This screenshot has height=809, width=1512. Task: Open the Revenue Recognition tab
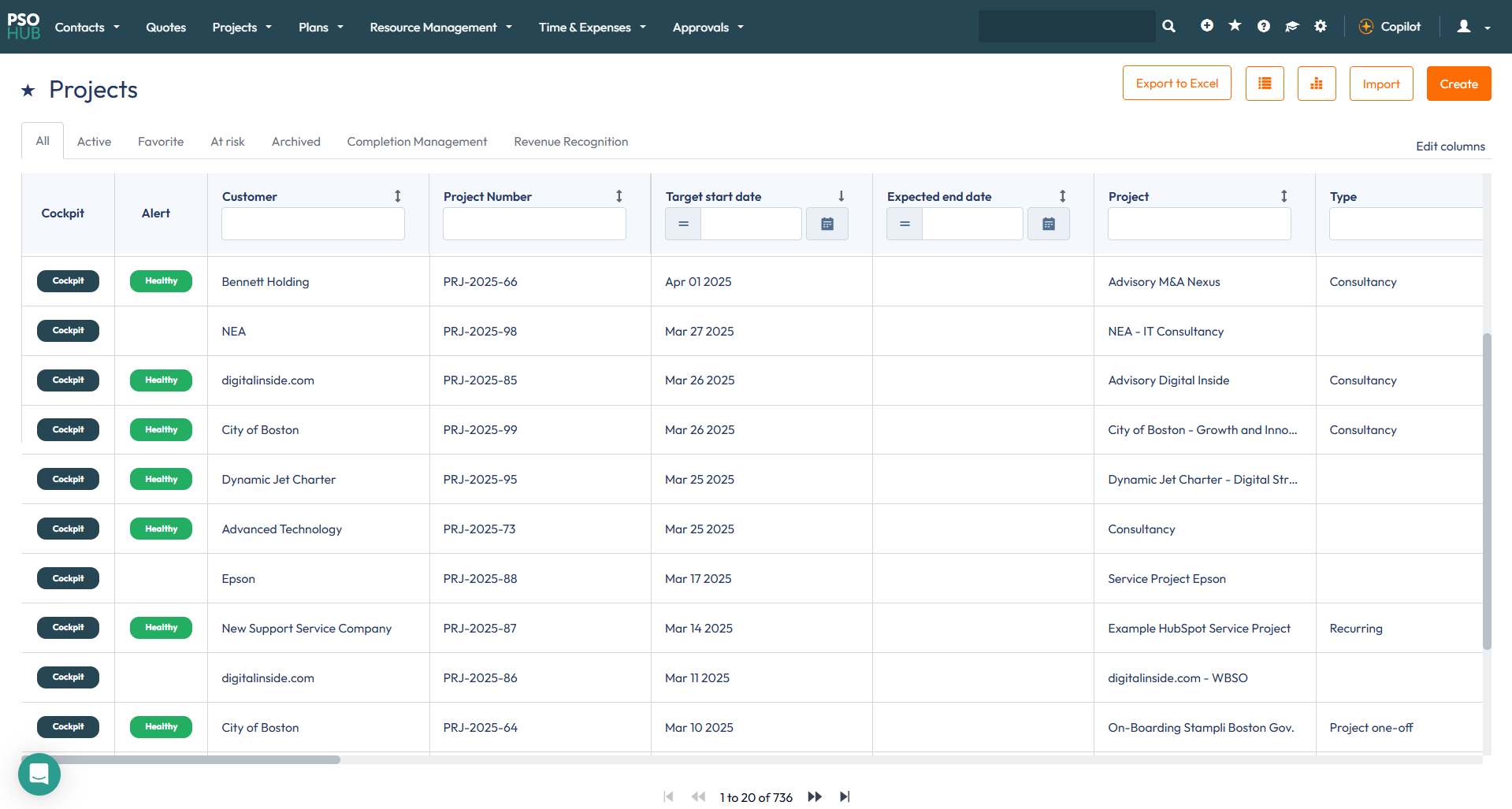coord(570,142)
